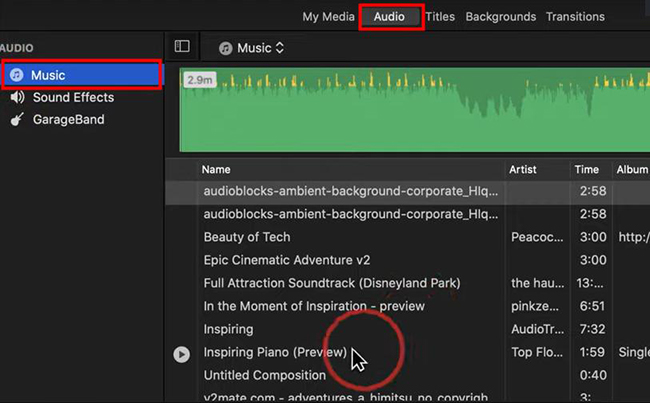Viewport: 650px width, 403px height.
Task: Open the Titles tab
Action: point(440,17)
